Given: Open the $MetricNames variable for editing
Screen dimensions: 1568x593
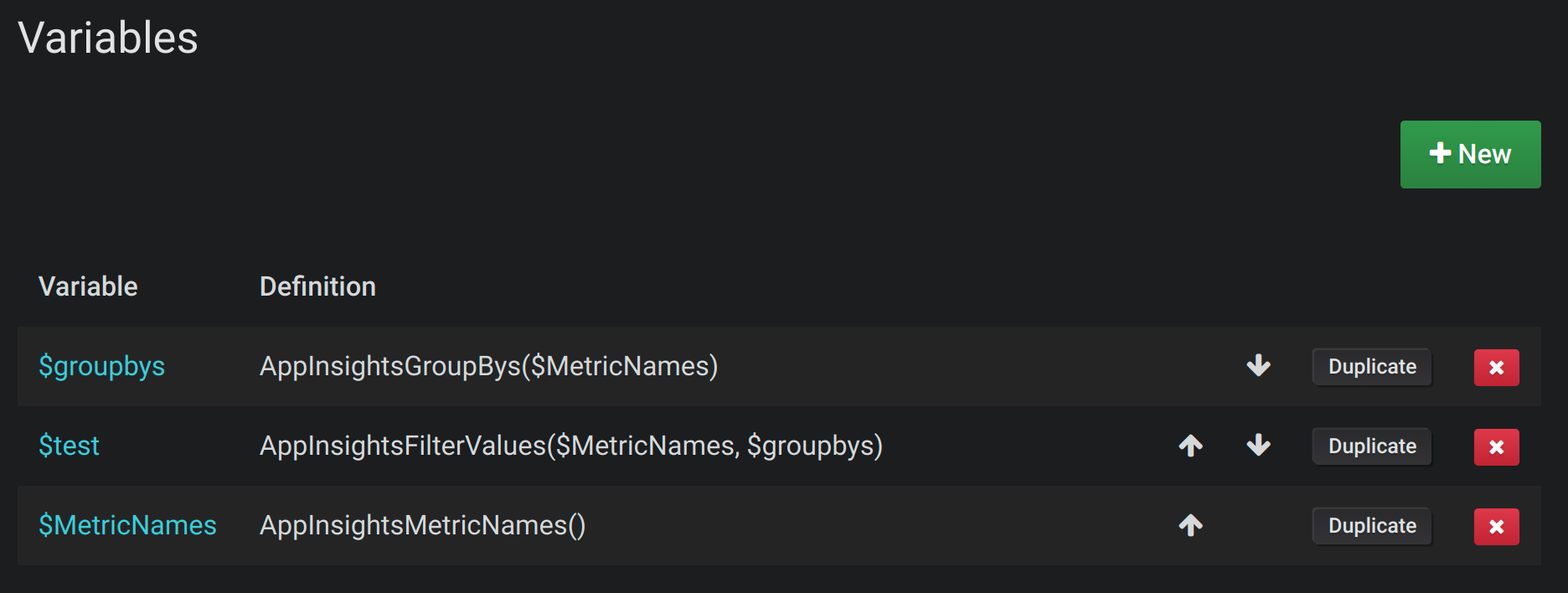Looking at the screenshot, I should (x=127, y=526).
